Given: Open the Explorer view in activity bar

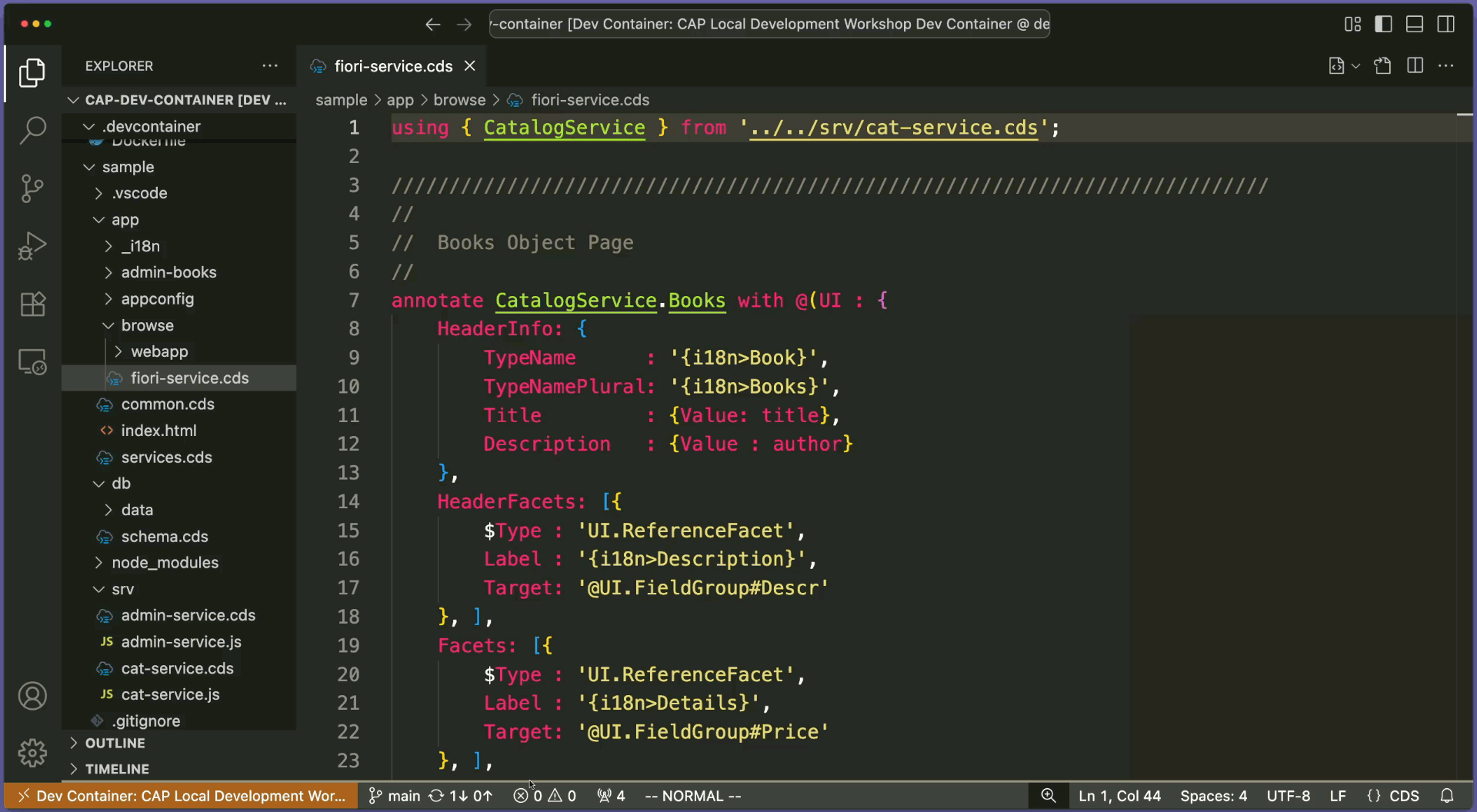Looking at the screenshot, I should pos(32,72).
